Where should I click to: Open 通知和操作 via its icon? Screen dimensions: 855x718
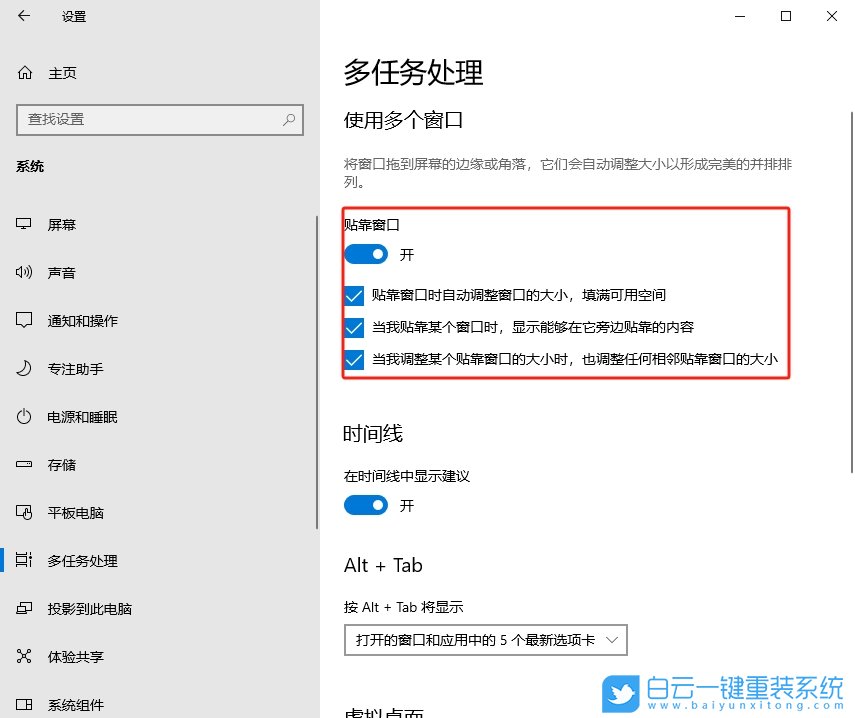pyautogui.click(x=24, y=320)
